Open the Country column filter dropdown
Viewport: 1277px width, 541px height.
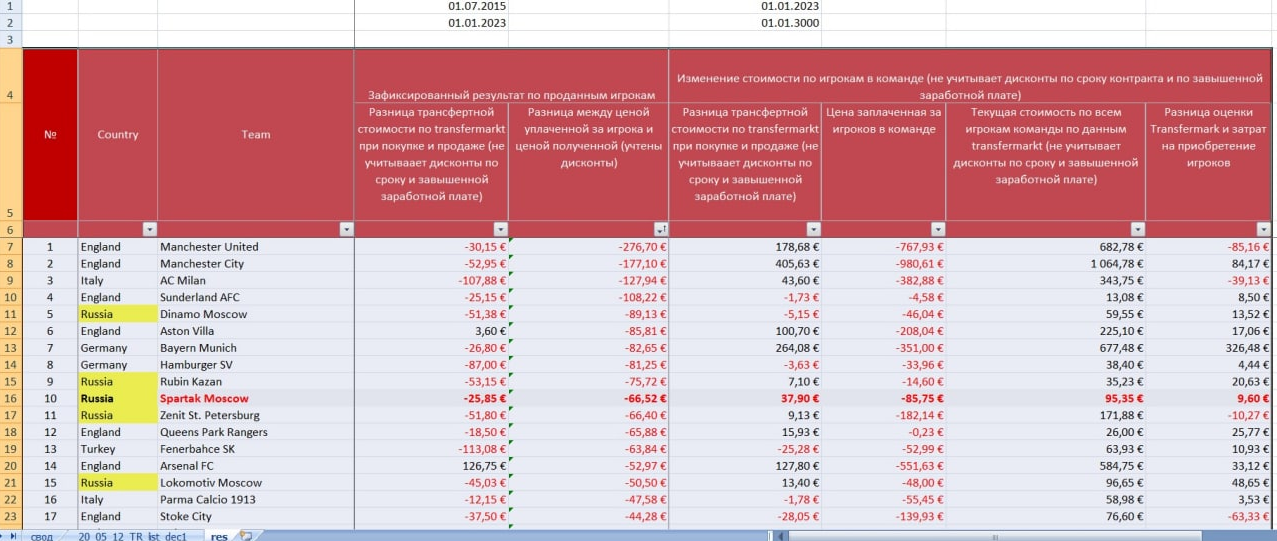click(149, 228)
